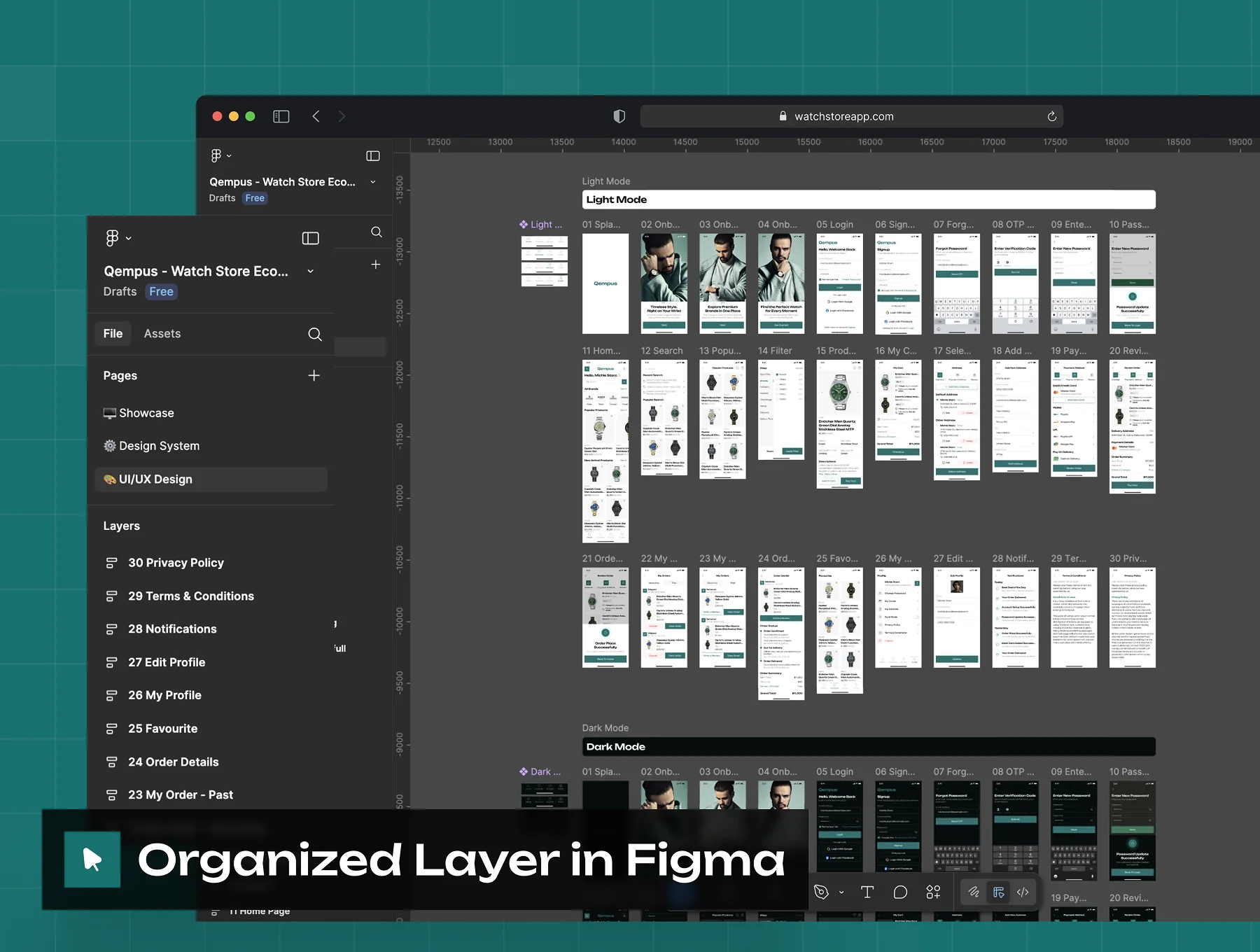
Task: Select the 30 Privacy Policy layer name
Action: point(176,563)
